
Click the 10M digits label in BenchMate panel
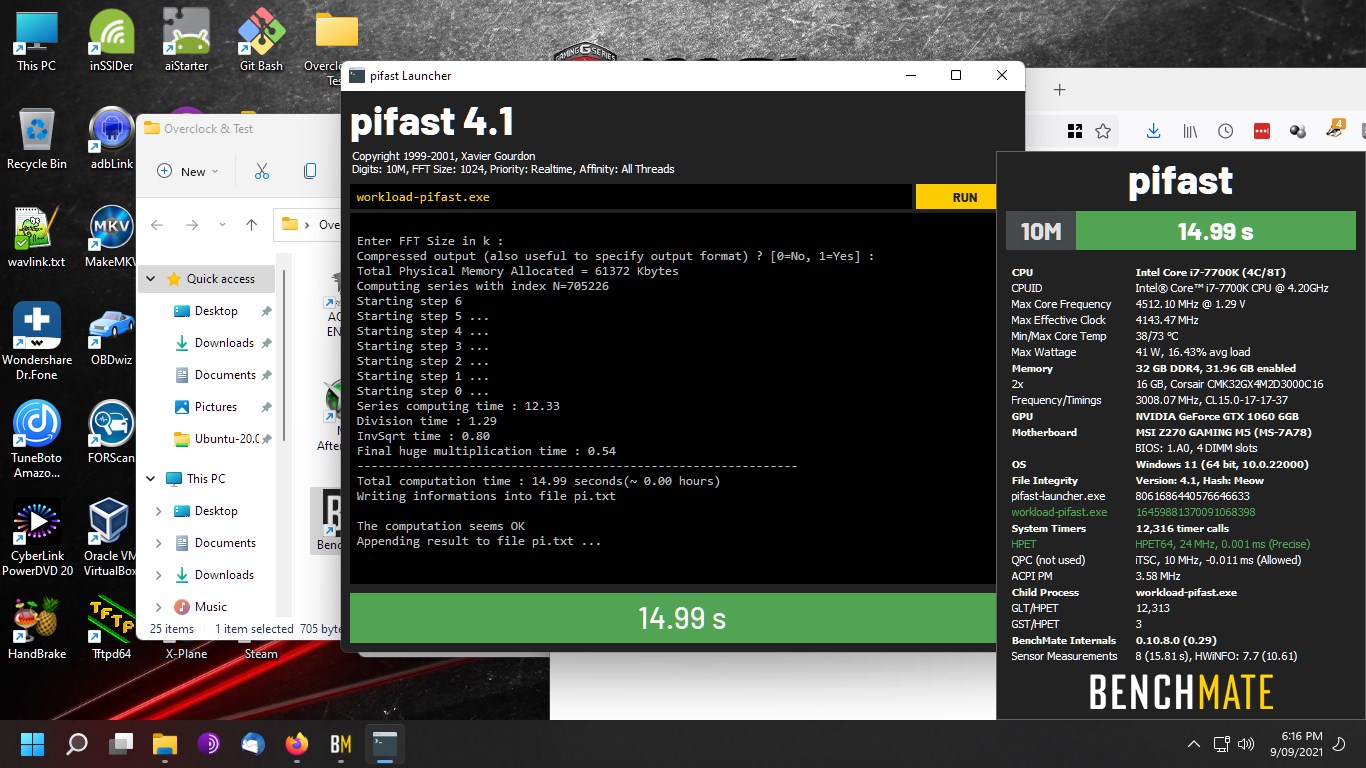click(x=1040, y=232)
